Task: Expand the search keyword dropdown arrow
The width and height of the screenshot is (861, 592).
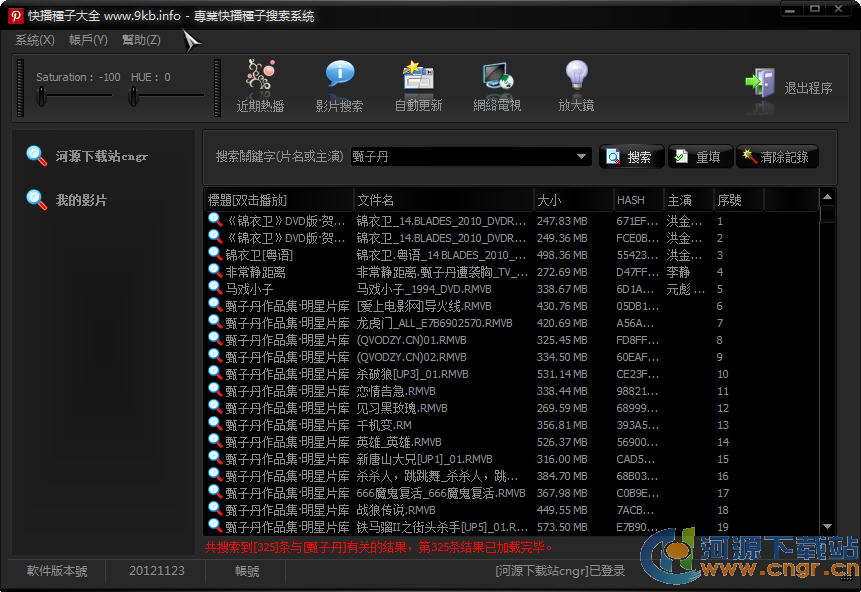Action: tap(582, 157)
